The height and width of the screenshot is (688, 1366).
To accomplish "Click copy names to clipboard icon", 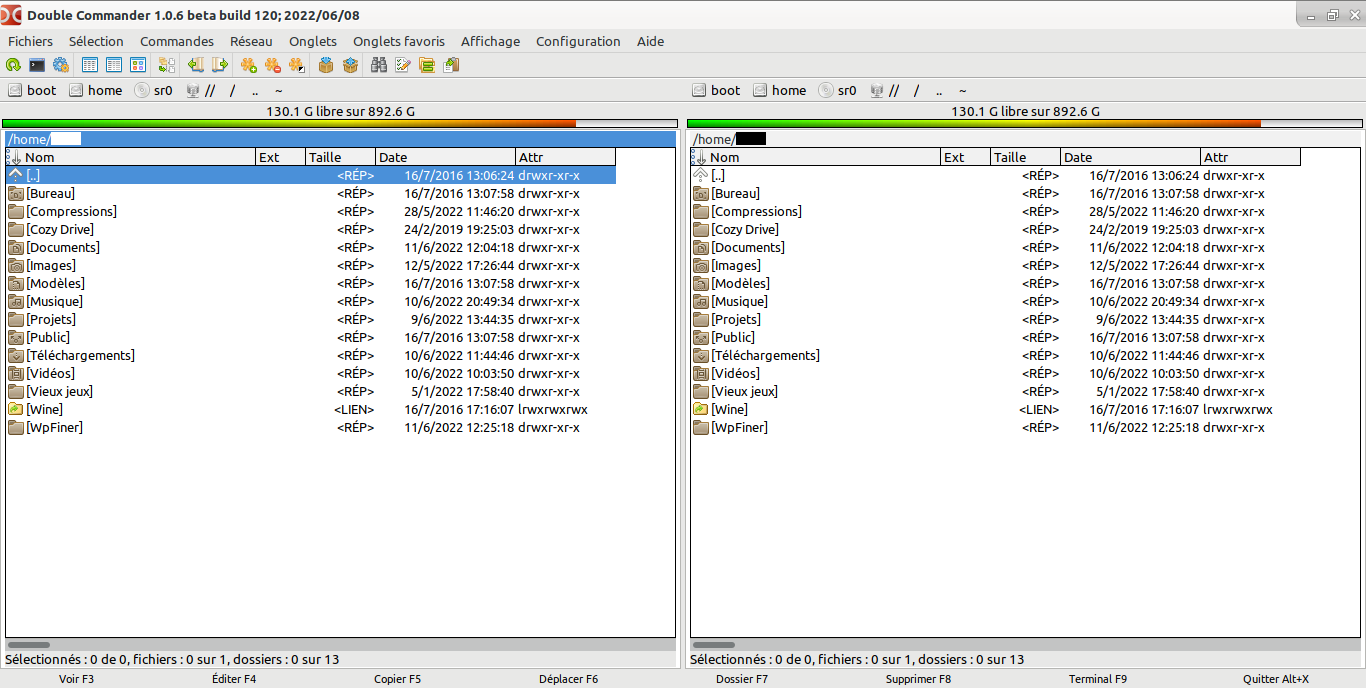I will [451, 65].
